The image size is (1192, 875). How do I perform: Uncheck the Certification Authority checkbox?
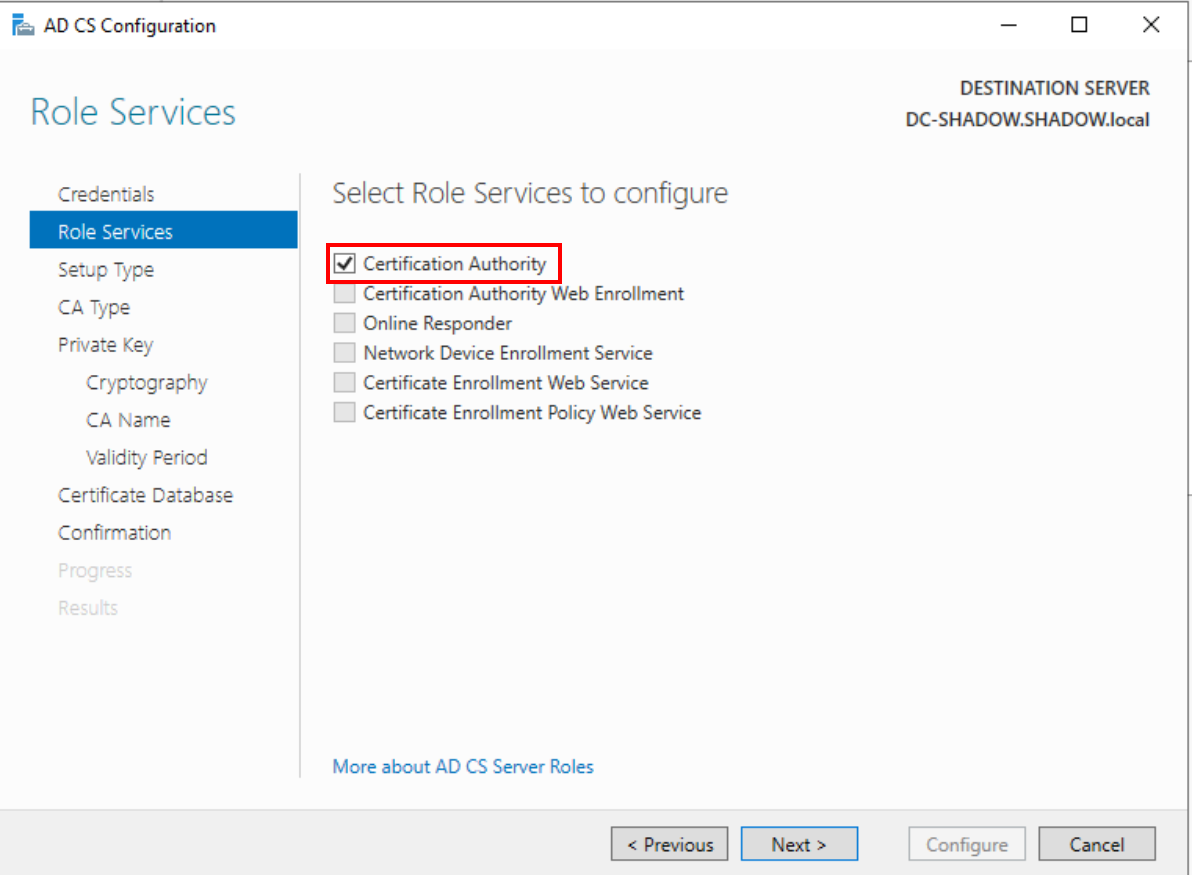coord(345,264)
